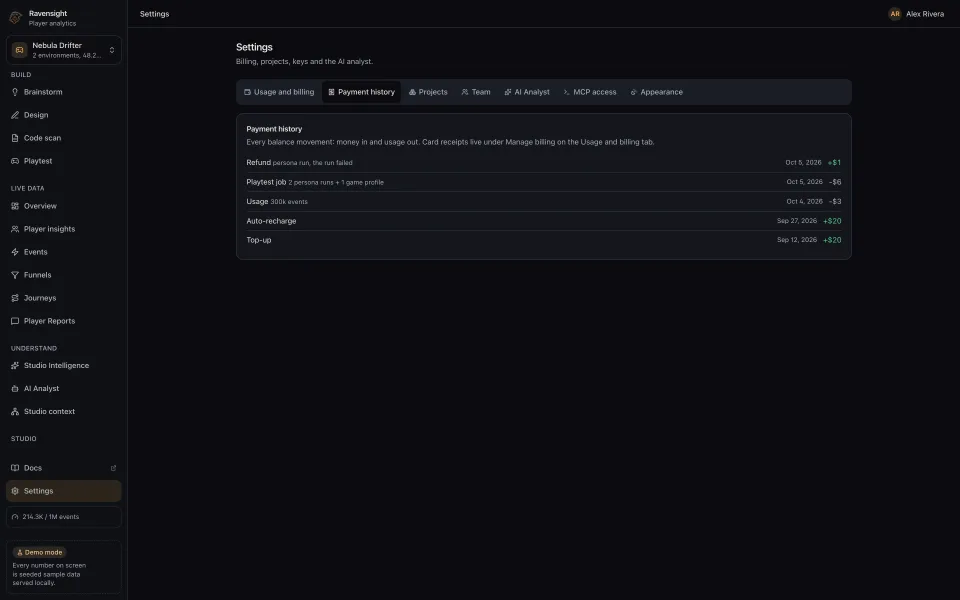
Task: Click the Journeys route icon
Action: 15,298
